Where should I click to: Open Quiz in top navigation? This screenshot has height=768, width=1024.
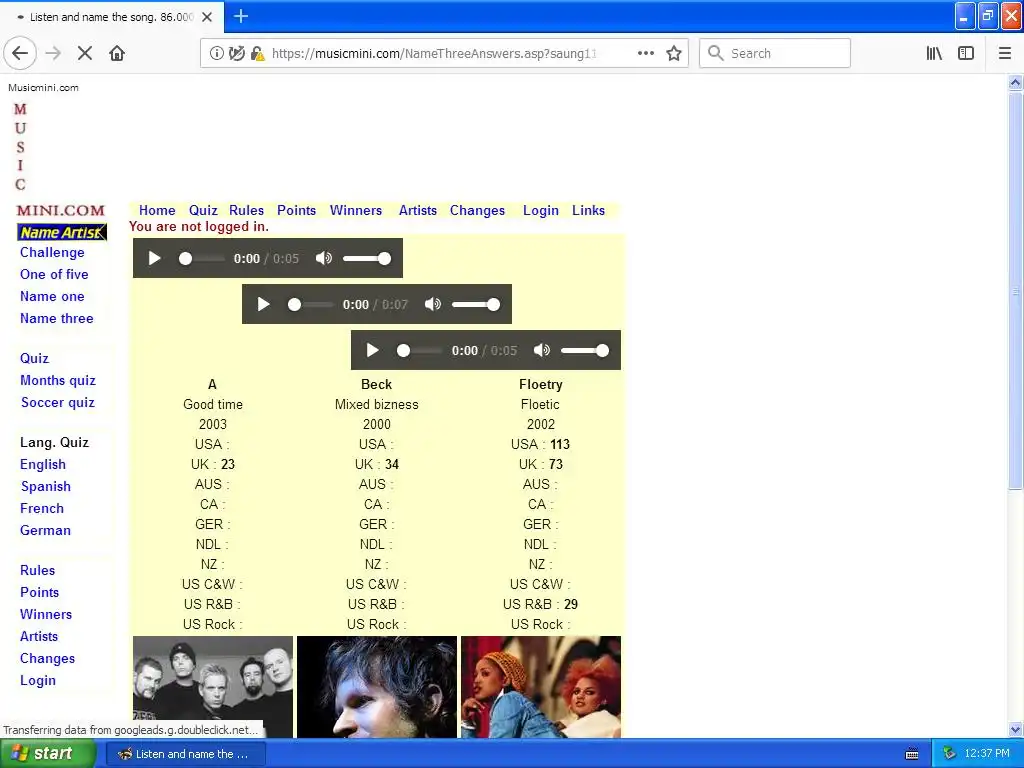point(203,210)
